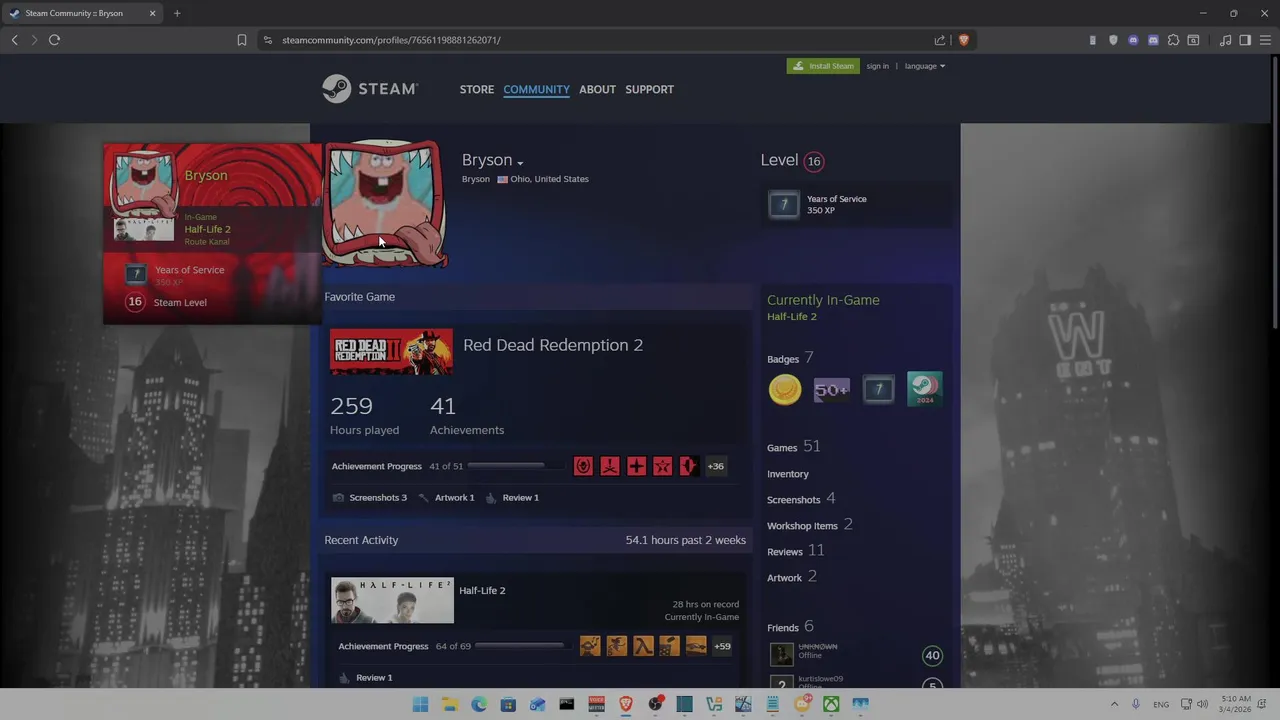Open the Reviews 11 link
This screenshot has height=720, width=1280.
[x=796, y=551]
